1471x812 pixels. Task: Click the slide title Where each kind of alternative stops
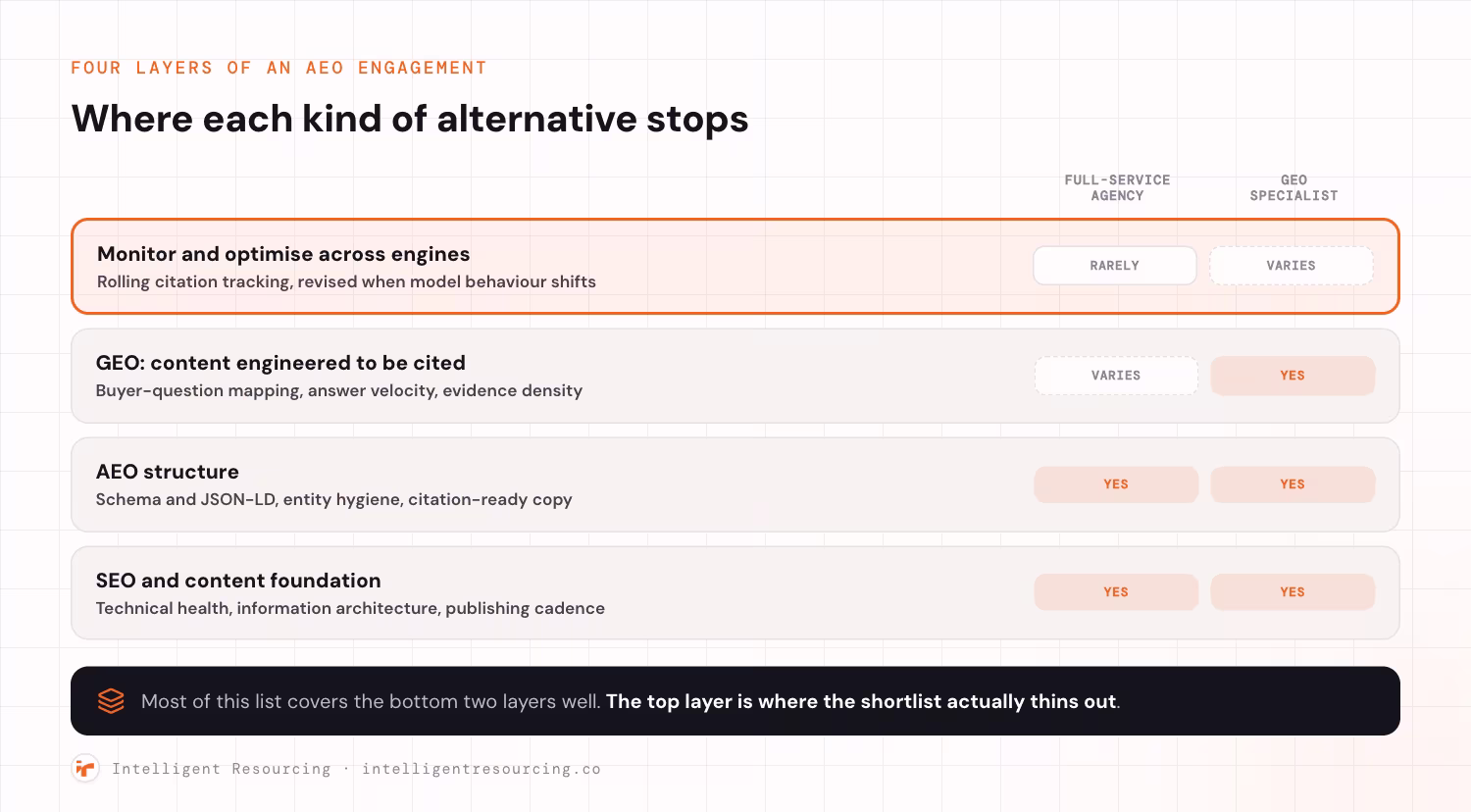point(410,119)
